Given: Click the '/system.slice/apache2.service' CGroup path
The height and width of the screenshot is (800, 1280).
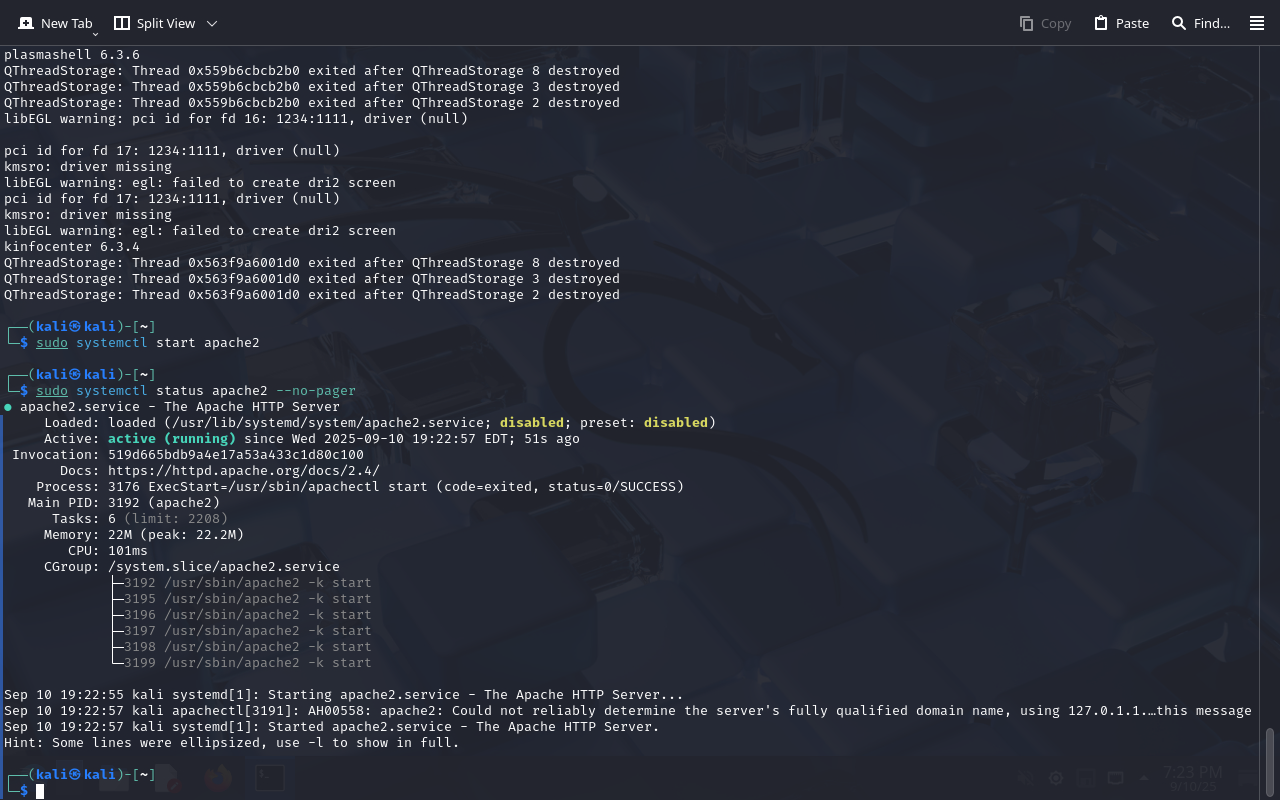Looking at the screenshot, I should 224,567.
